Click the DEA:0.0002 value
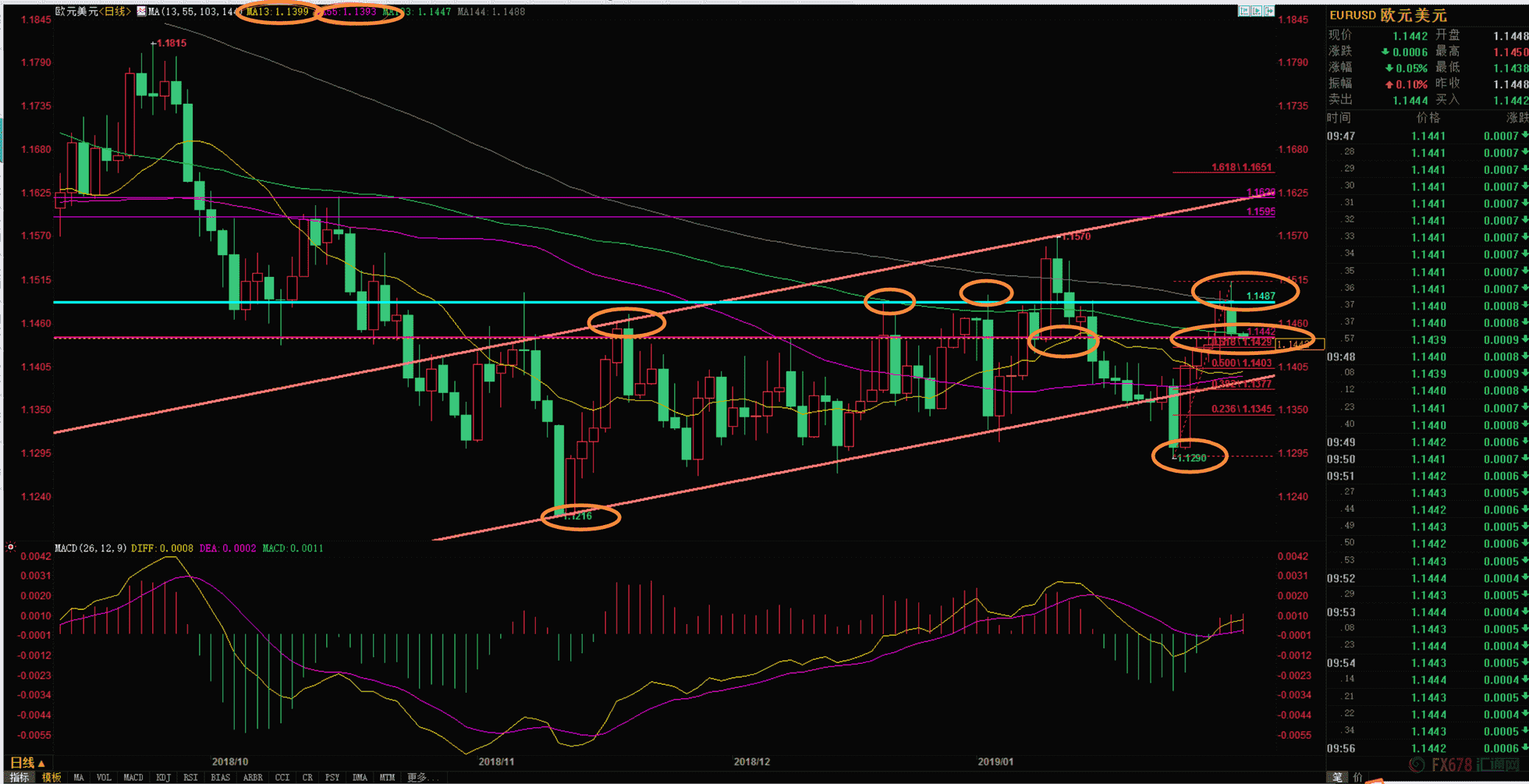1529x784 pixels. click(228, 548)
